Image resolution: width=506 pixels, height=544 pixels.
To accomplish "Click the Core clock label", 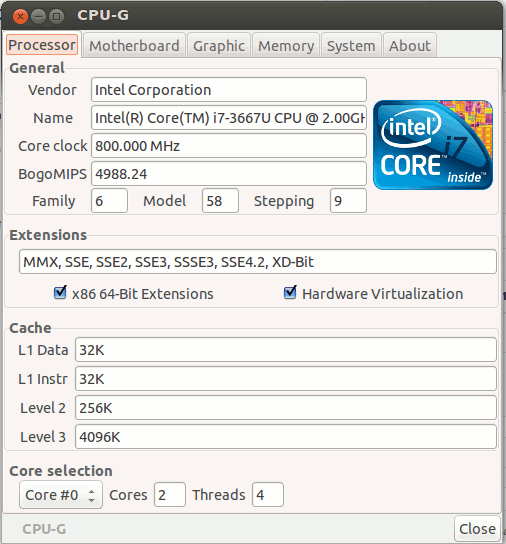I will (x=52, y=146).
